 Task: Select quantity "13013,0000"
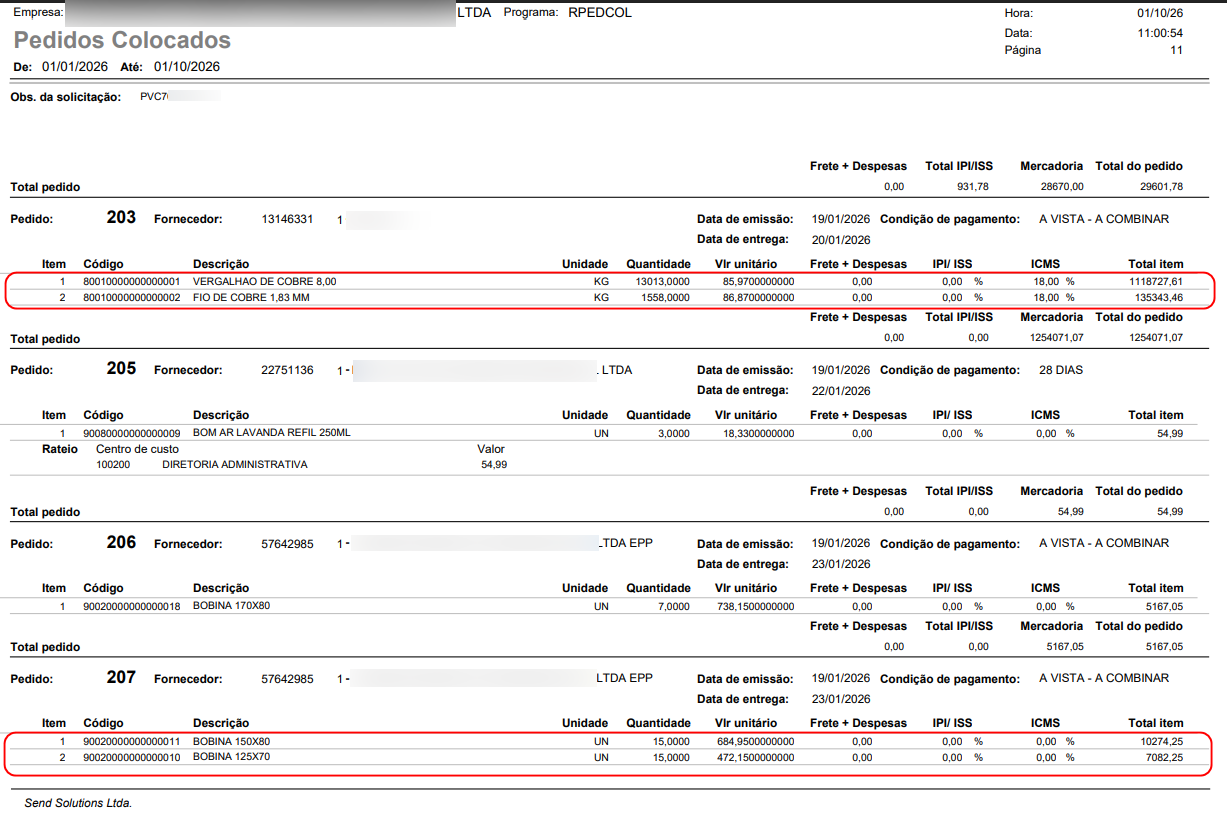(x=663, y=282)
